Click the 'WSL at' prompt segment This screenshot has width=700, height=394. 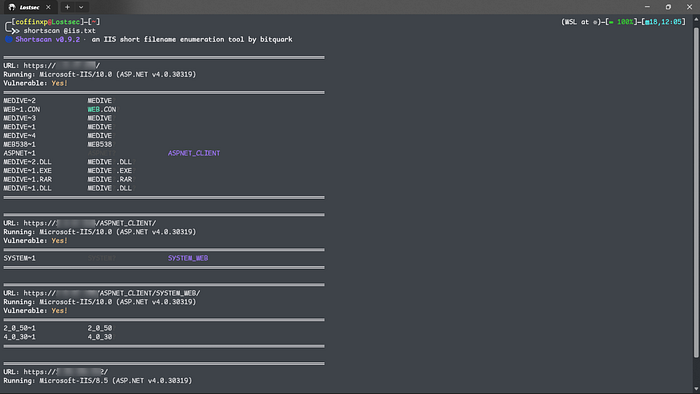click(577, 22)
